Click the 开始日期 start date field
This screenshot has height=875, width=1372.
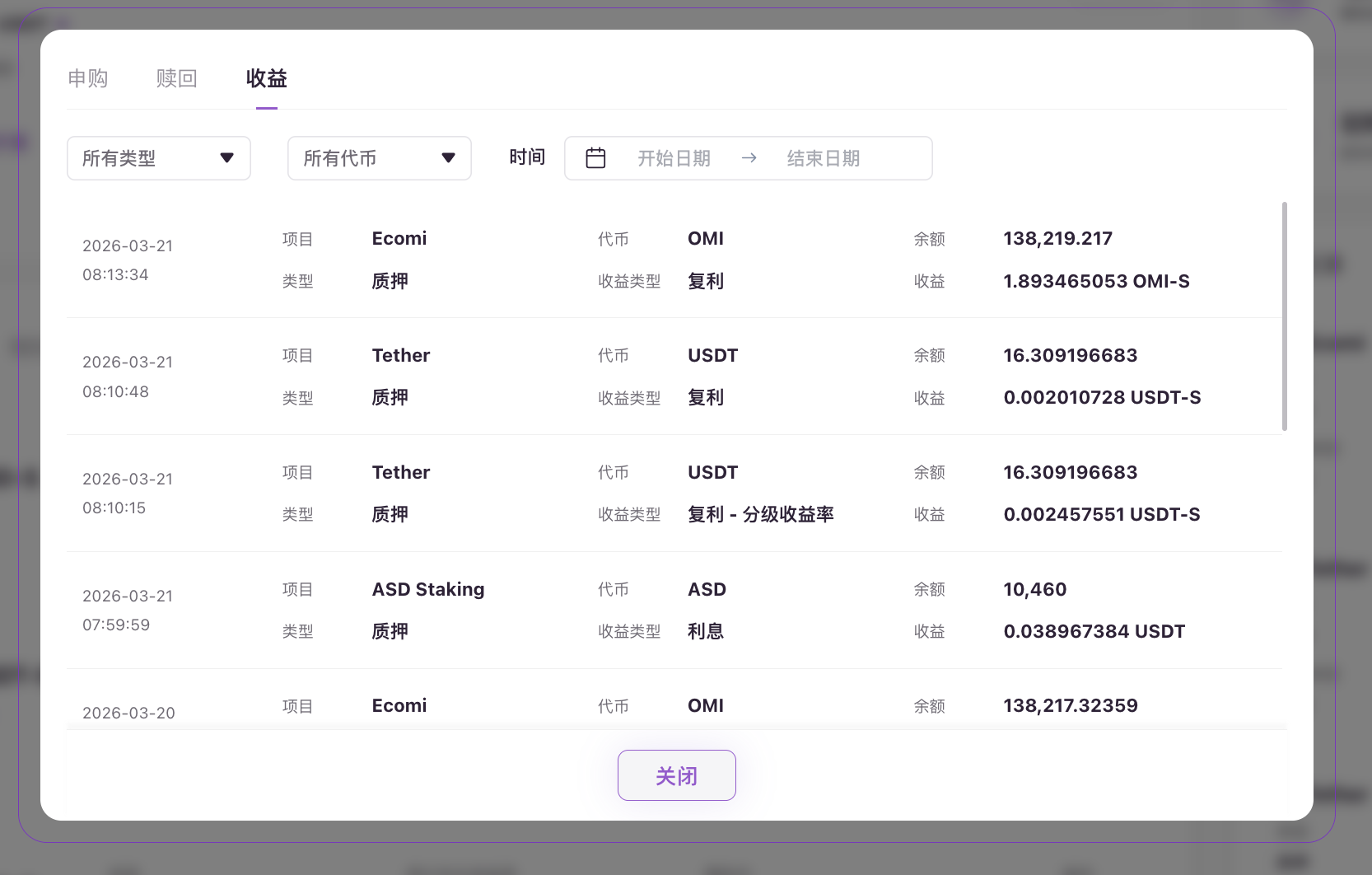(x=674, y=158)
